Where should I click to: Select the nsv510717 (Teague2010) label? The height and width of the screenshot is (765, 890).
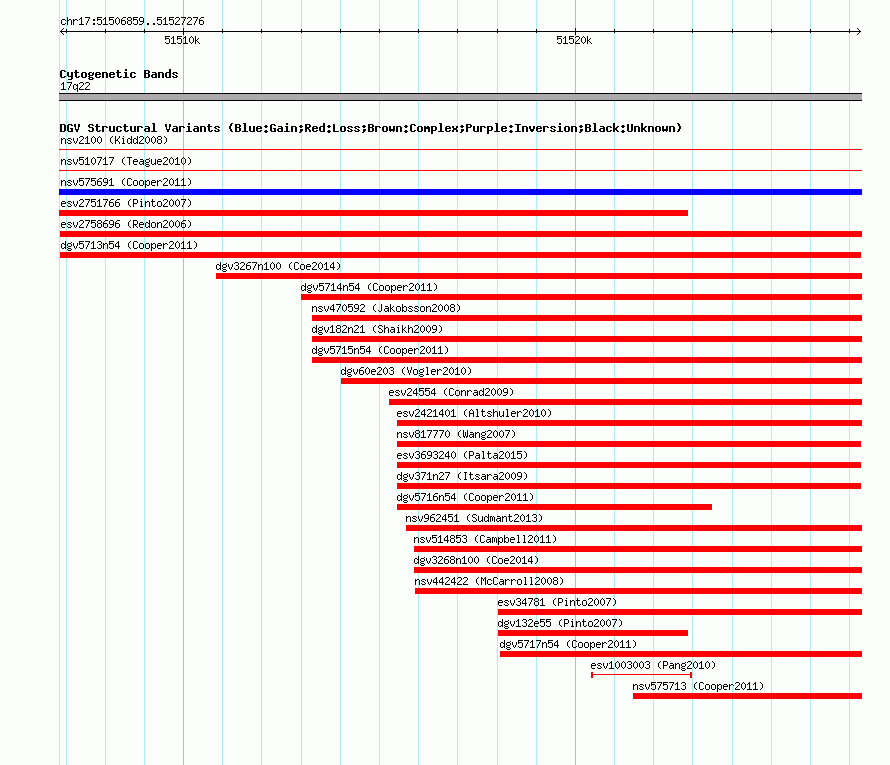(126, 161)
